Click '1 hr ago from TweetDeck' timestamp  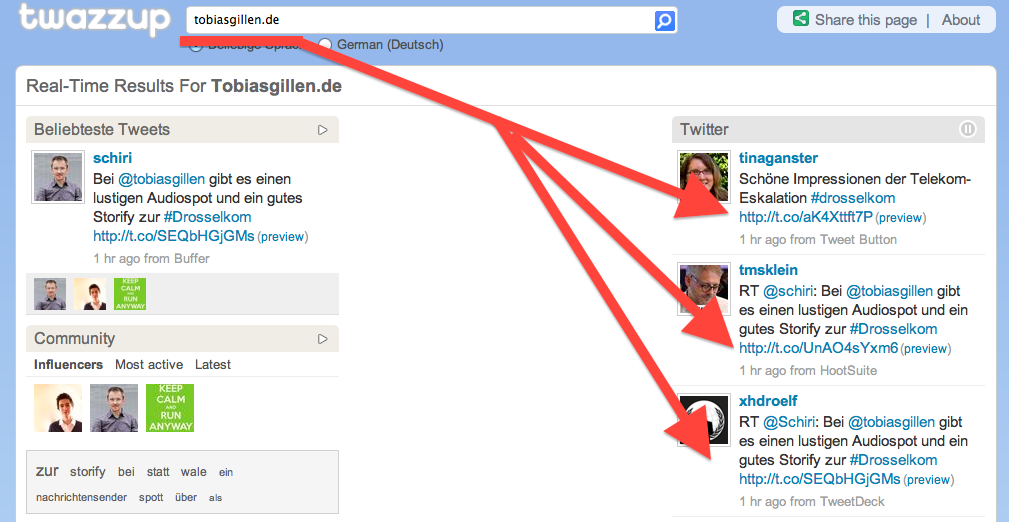(x=812, y=501)
